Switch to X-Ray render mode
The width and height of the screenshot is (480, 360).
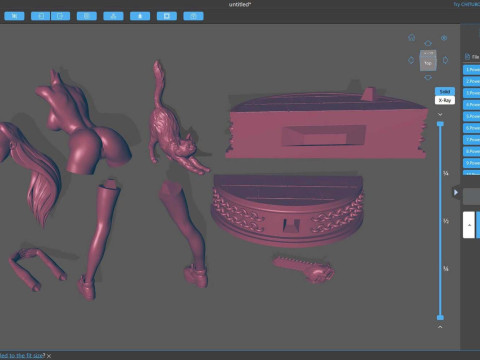click(x=445, y=100)
